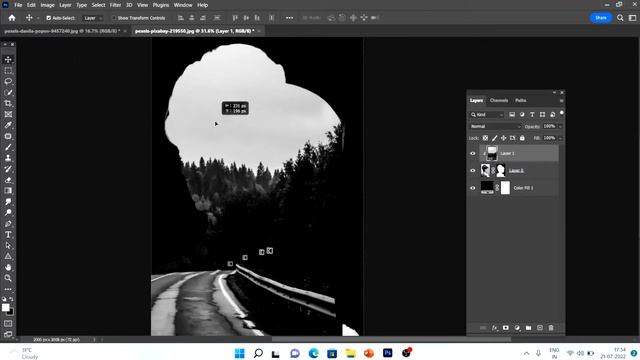This screenshot has width=640, height=360.
Task: Create a new group folder
Action: [x=529, y=328]
